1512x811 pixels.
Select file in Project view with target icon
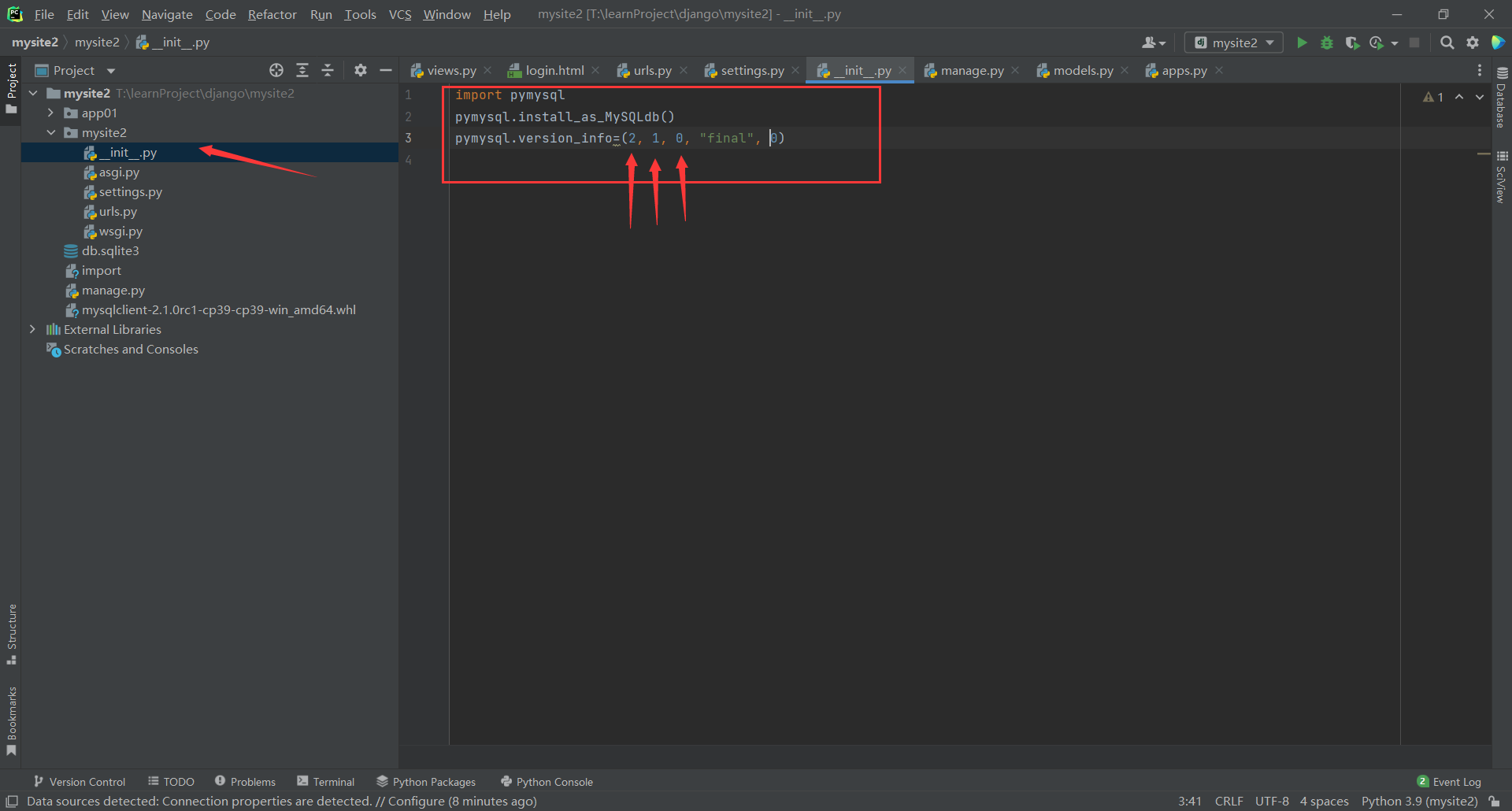click(276, 70)
